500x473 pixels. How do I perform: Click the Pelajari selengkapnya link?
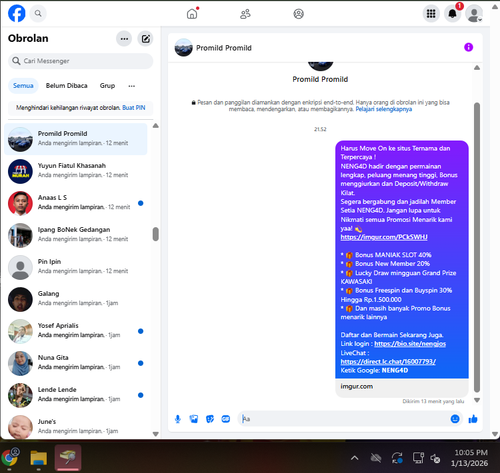(x=384, y=109)
